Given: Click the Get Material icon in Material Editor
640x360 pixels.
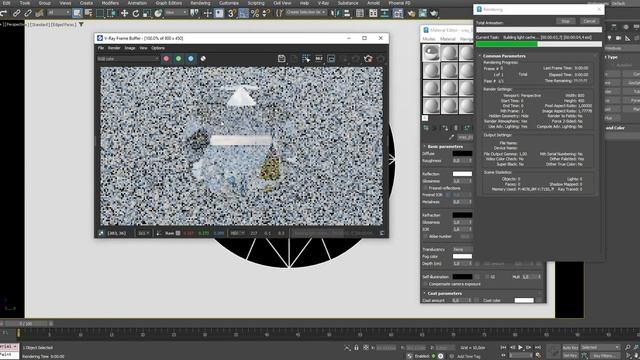Looking at the screenshot, I should point(426,128).
